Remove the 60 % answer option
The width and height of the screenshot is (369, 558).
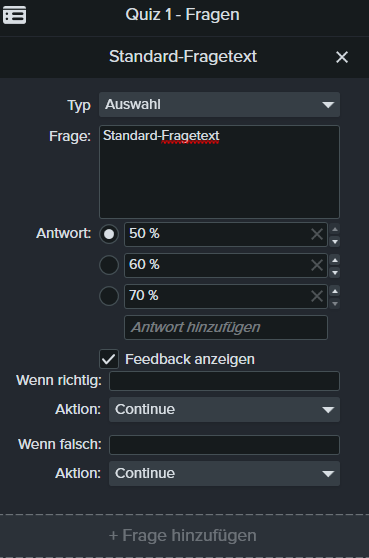coord(317,265)
